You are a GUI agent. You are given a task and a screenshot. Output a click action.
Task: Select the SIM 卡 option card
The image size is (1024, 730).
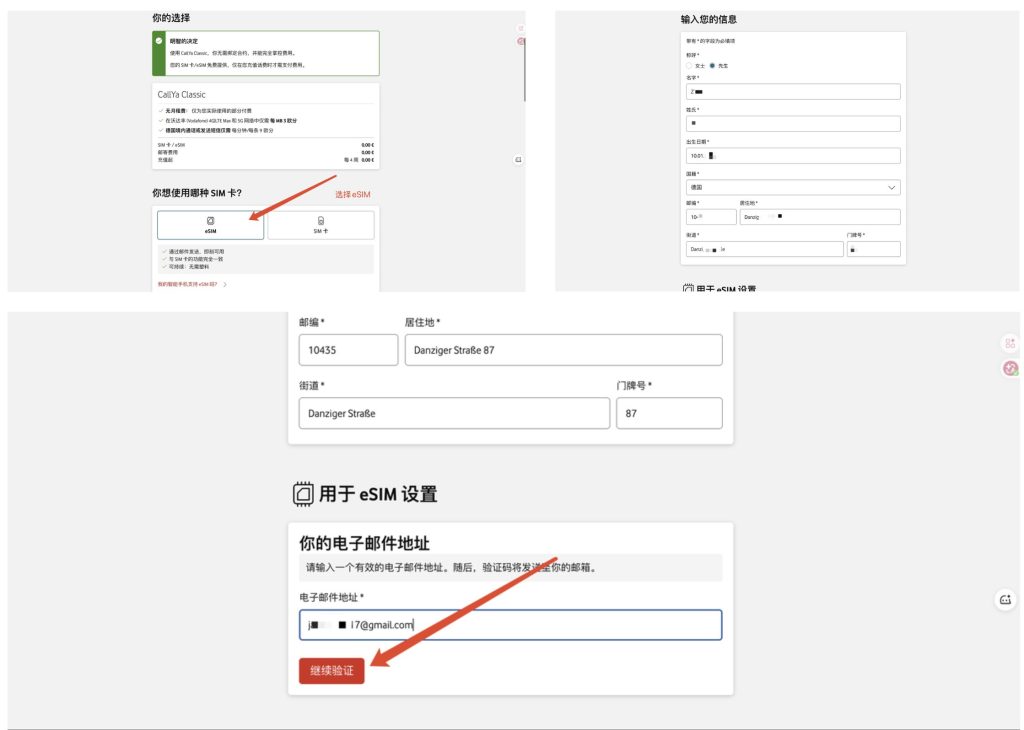point(321,225)
